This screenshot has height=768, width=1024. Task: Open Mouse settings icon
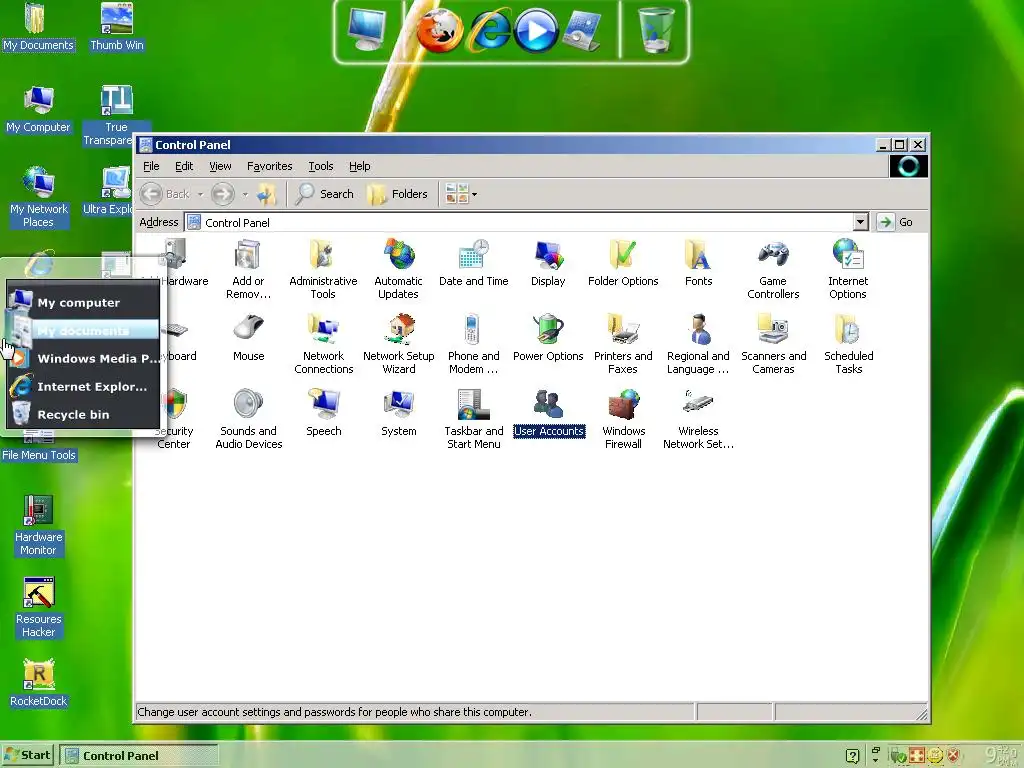tap(248, 338)
